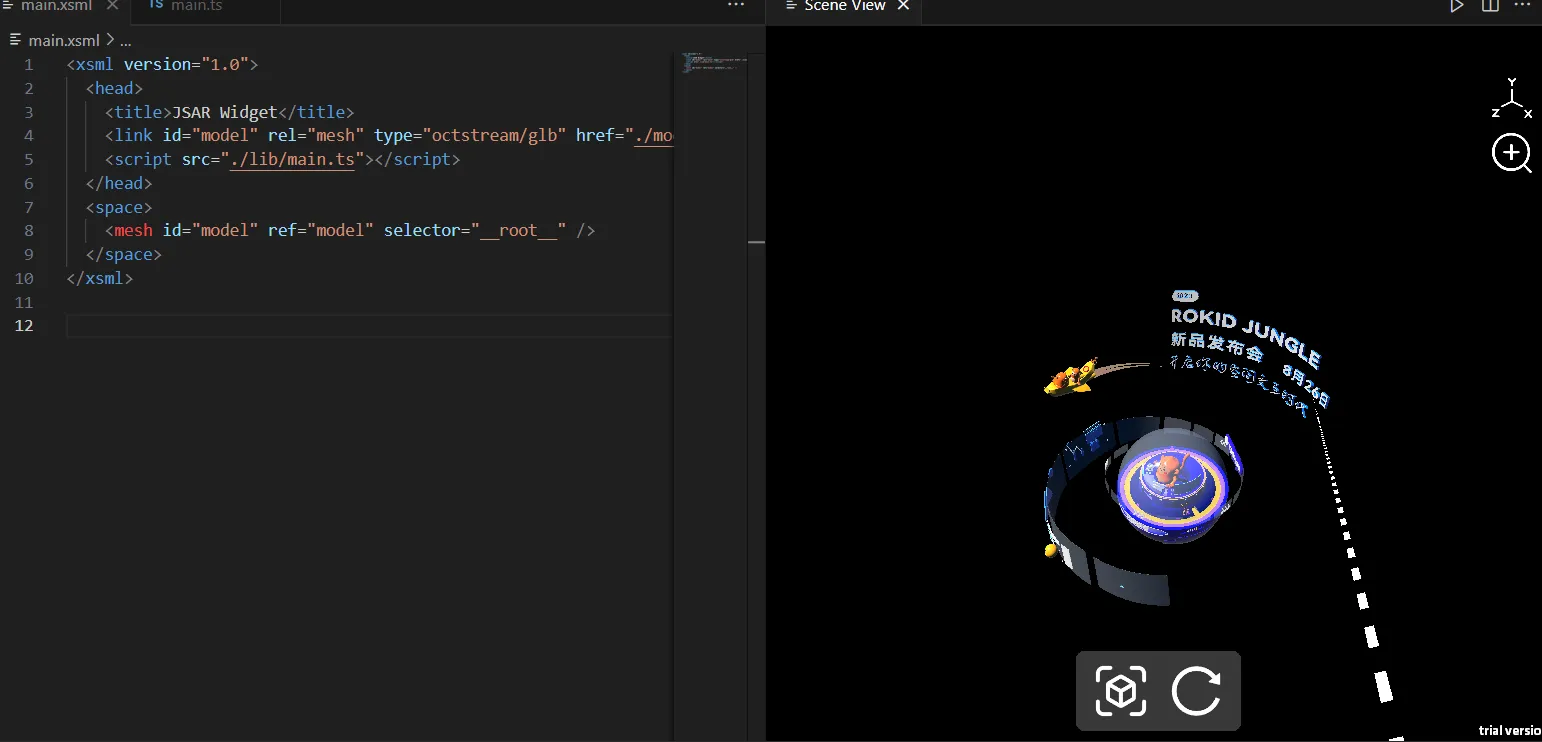The image size is (1542, 742).
Task: Click the ref="model" attribute on line 8
Action: (321, 231)
